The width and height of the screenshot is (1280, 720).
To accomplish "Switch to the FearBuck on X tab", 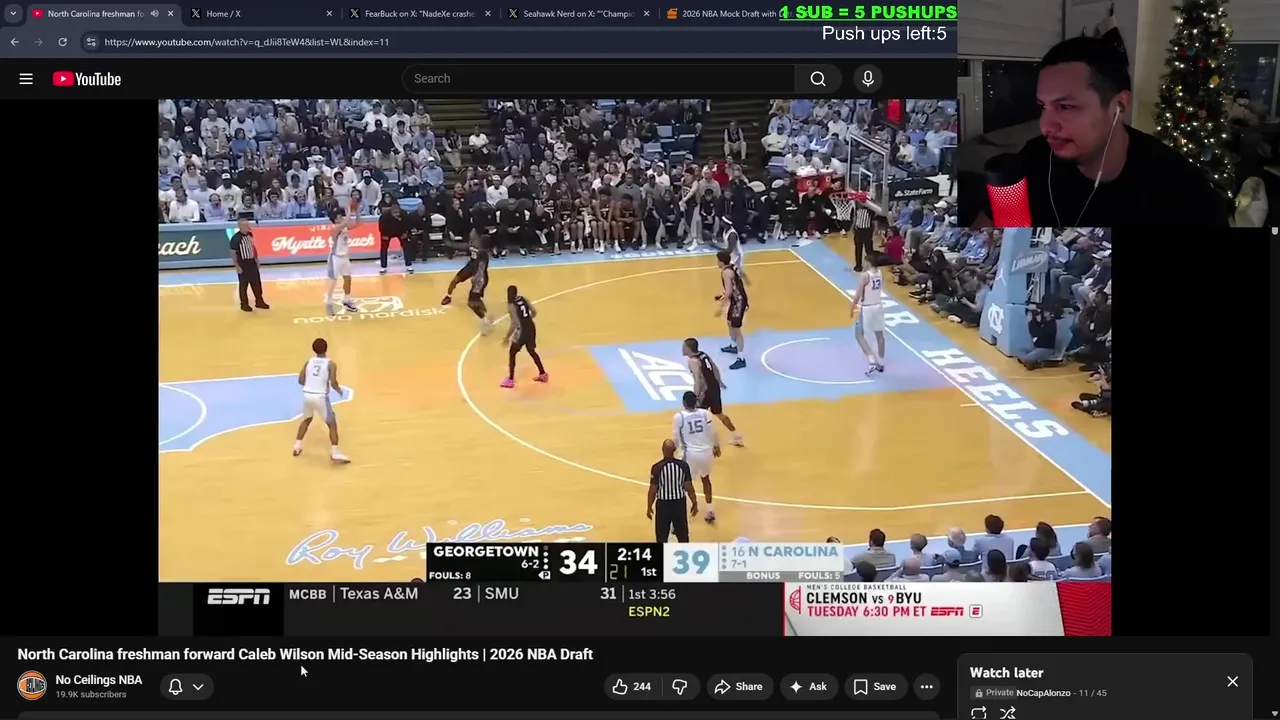I will [418, 14].
